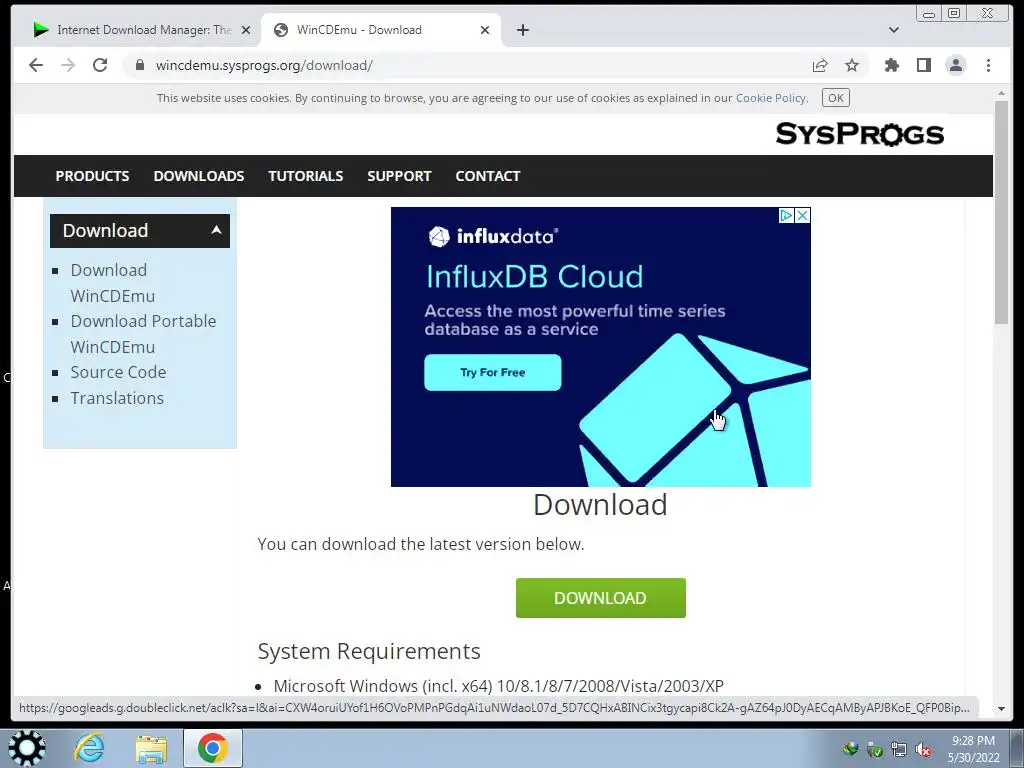
Task: Open the taskbar clock 9:28 PM
Action: [x=973, y=749]
